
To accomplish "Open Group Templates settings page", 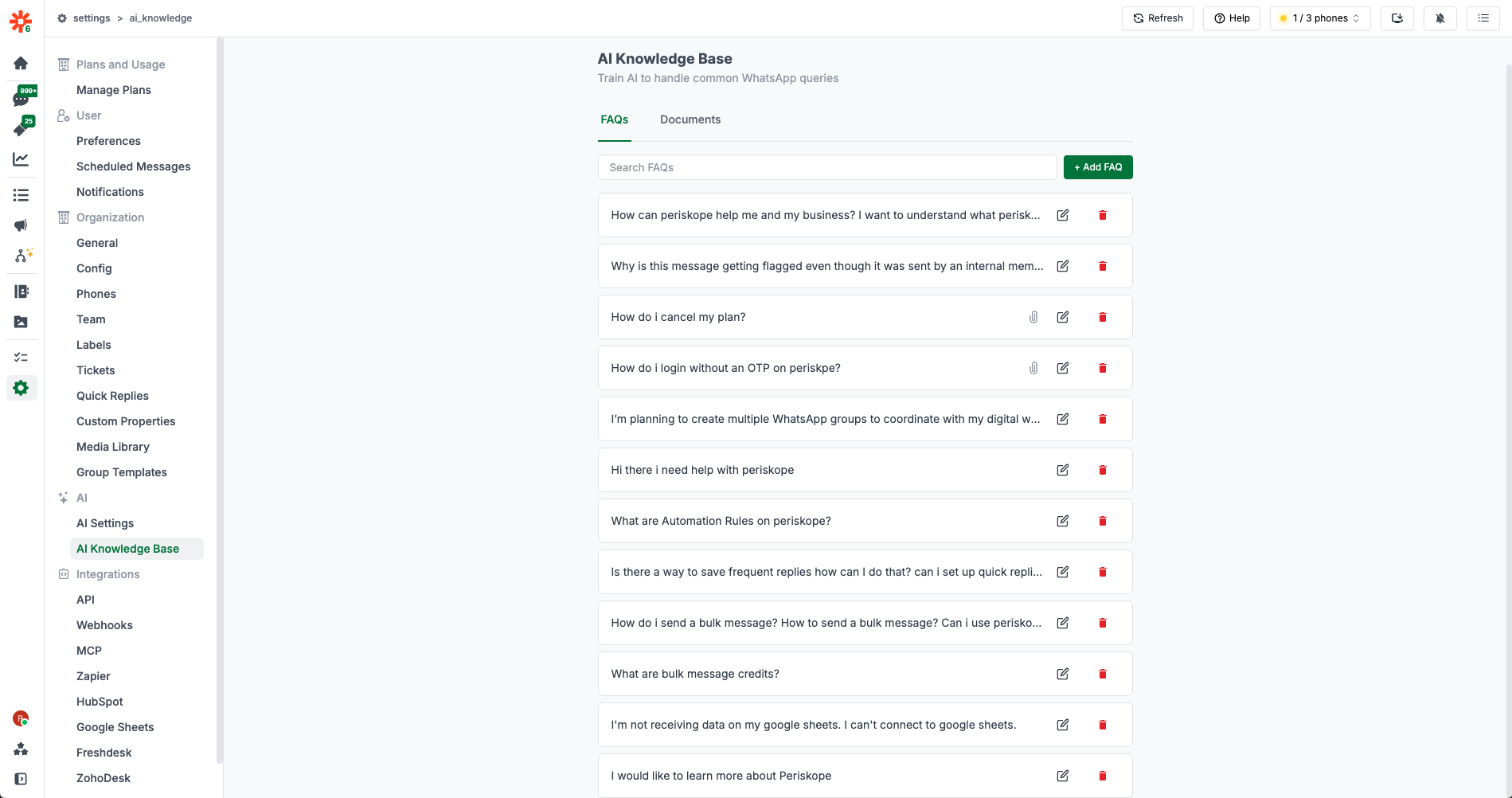I will [x=122, y=472].
